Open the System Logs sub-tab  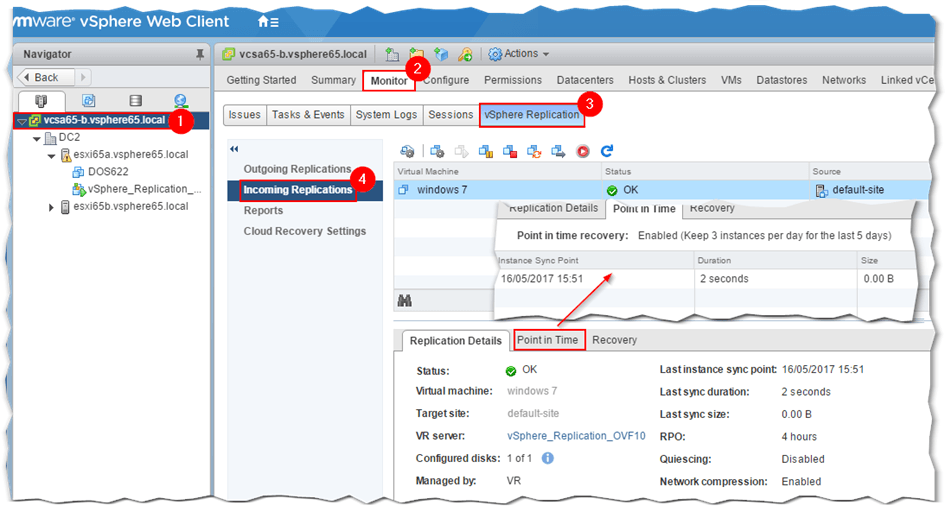386,115
